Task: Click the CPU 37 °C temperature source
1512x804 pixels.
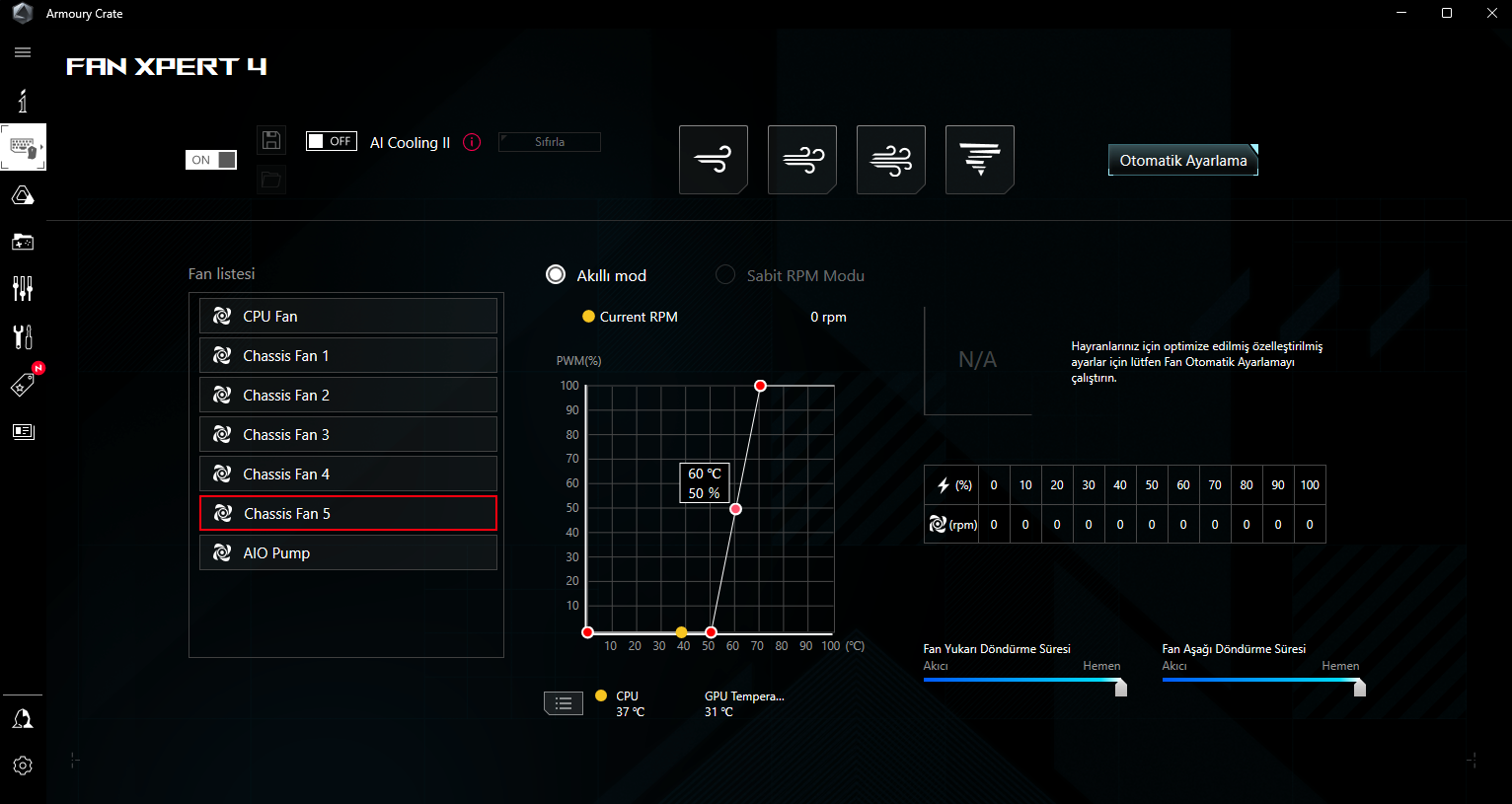Action: point(620,703)
